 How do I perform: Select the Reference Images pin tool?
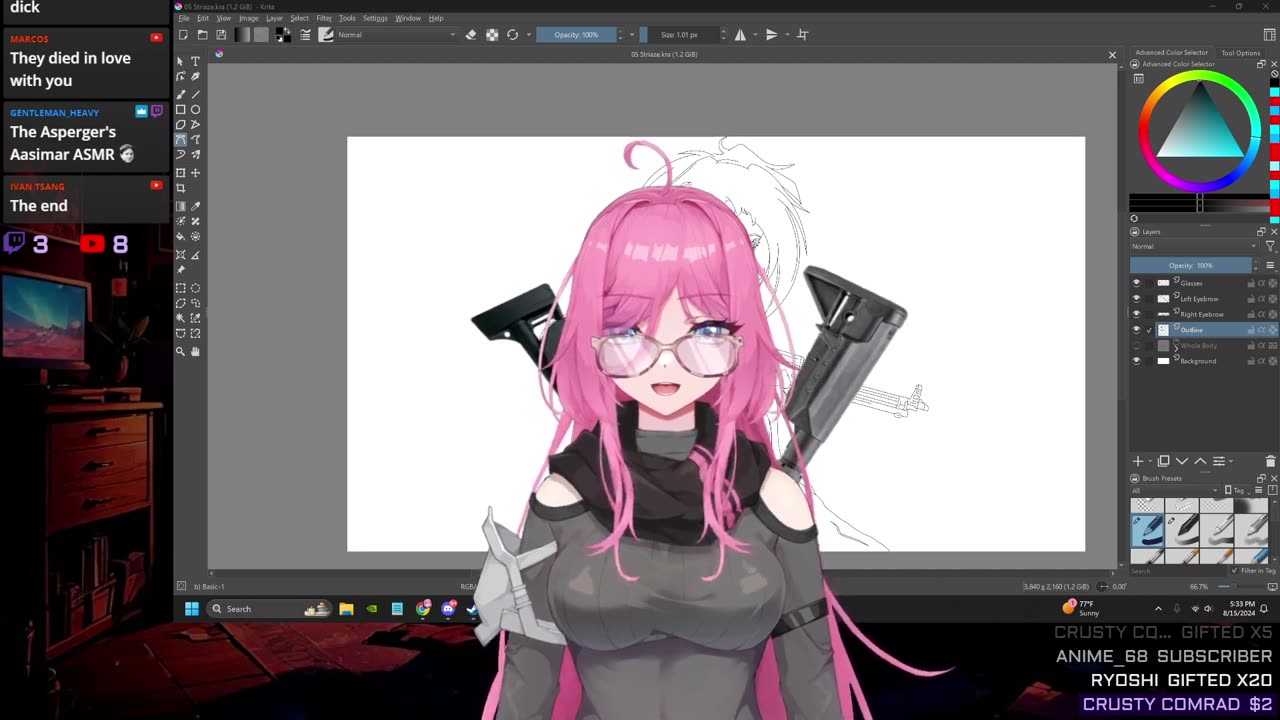point(180,269)
